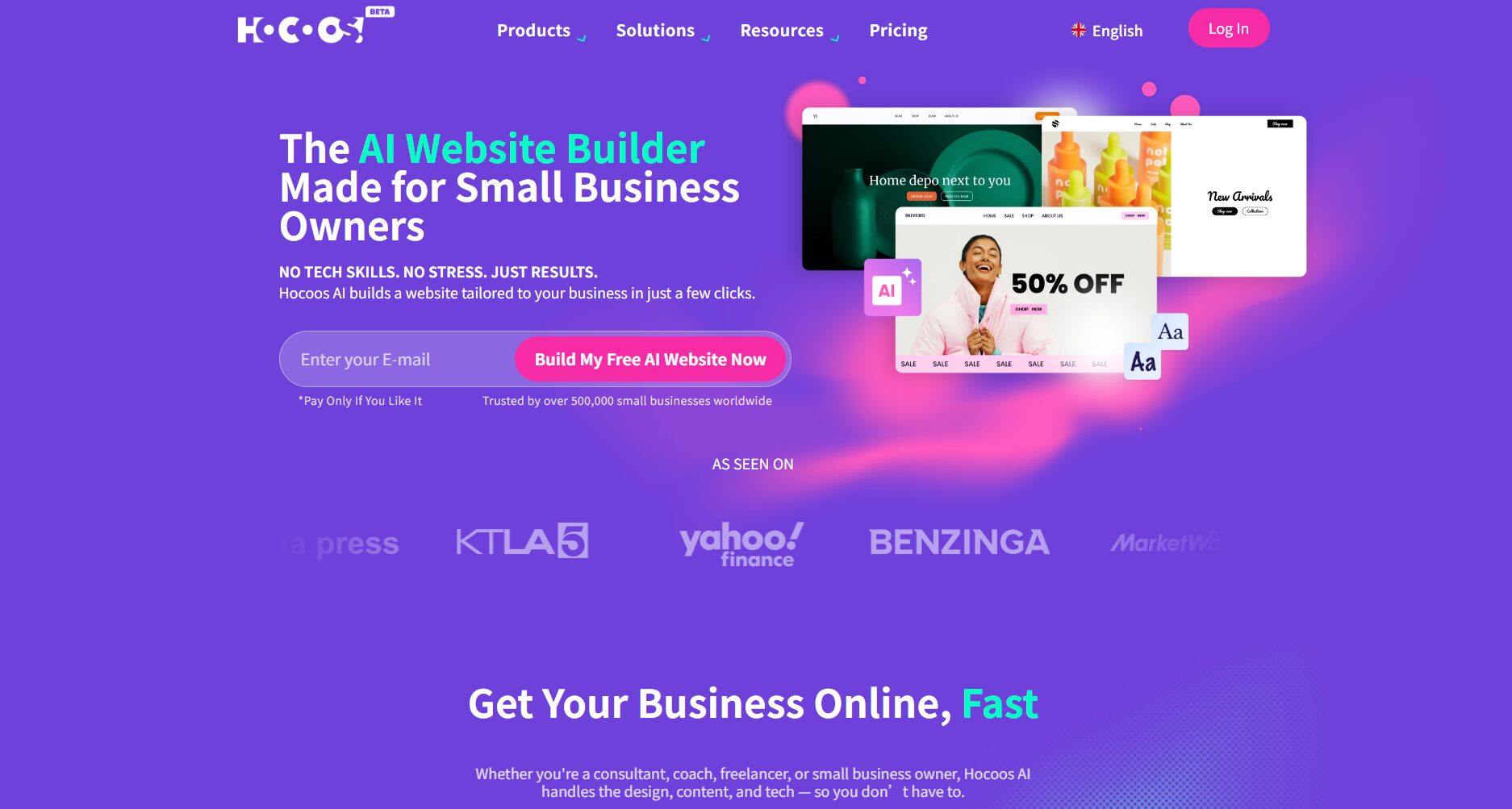Expand the Resources dropdown chevron
This screenshot has height=809, width=1512.
[835, 38]
